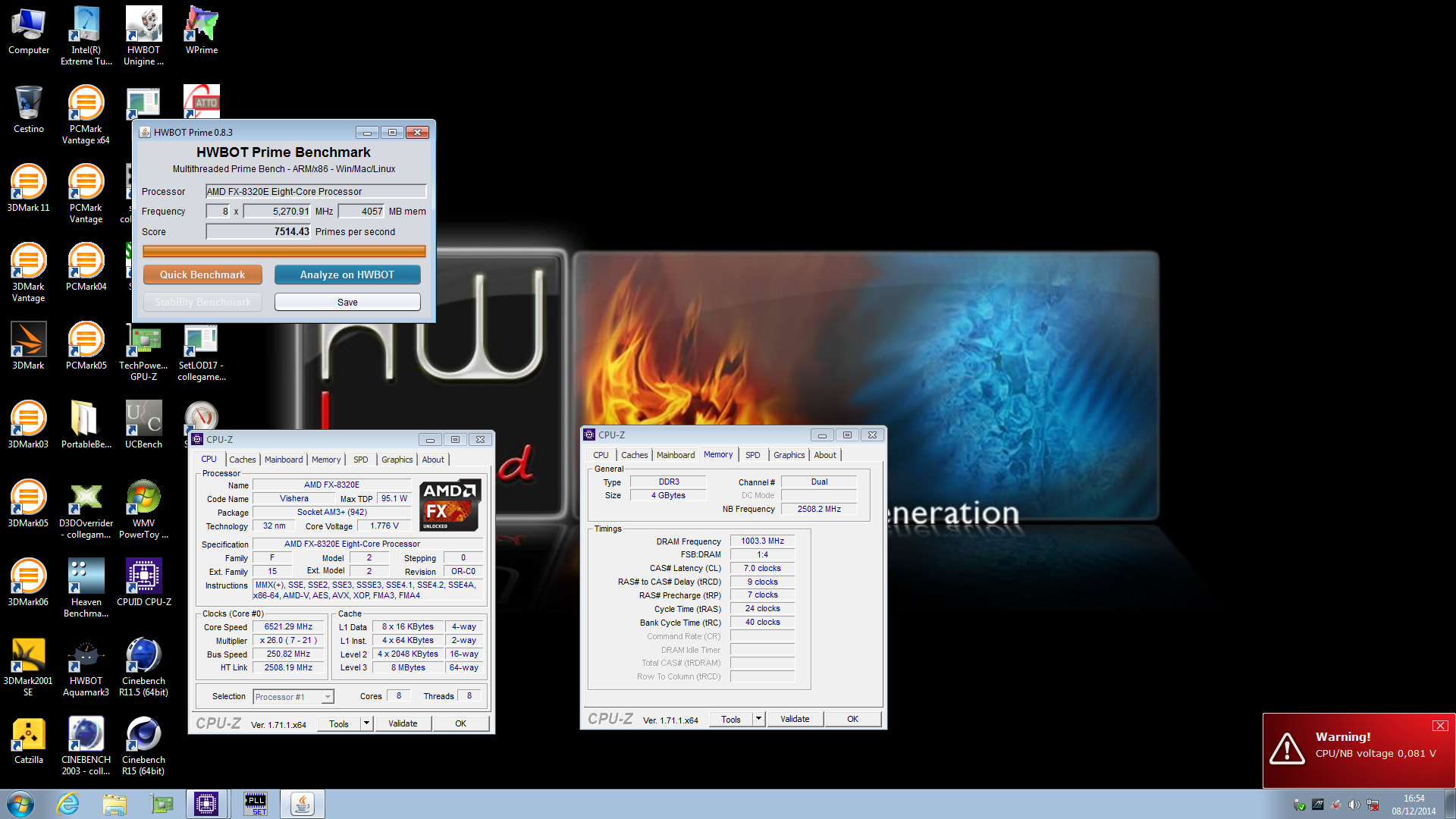Launch HWBOT Unigine desktop shortcut
Viewport: 1456px width, 819px height.
point(143,36)
